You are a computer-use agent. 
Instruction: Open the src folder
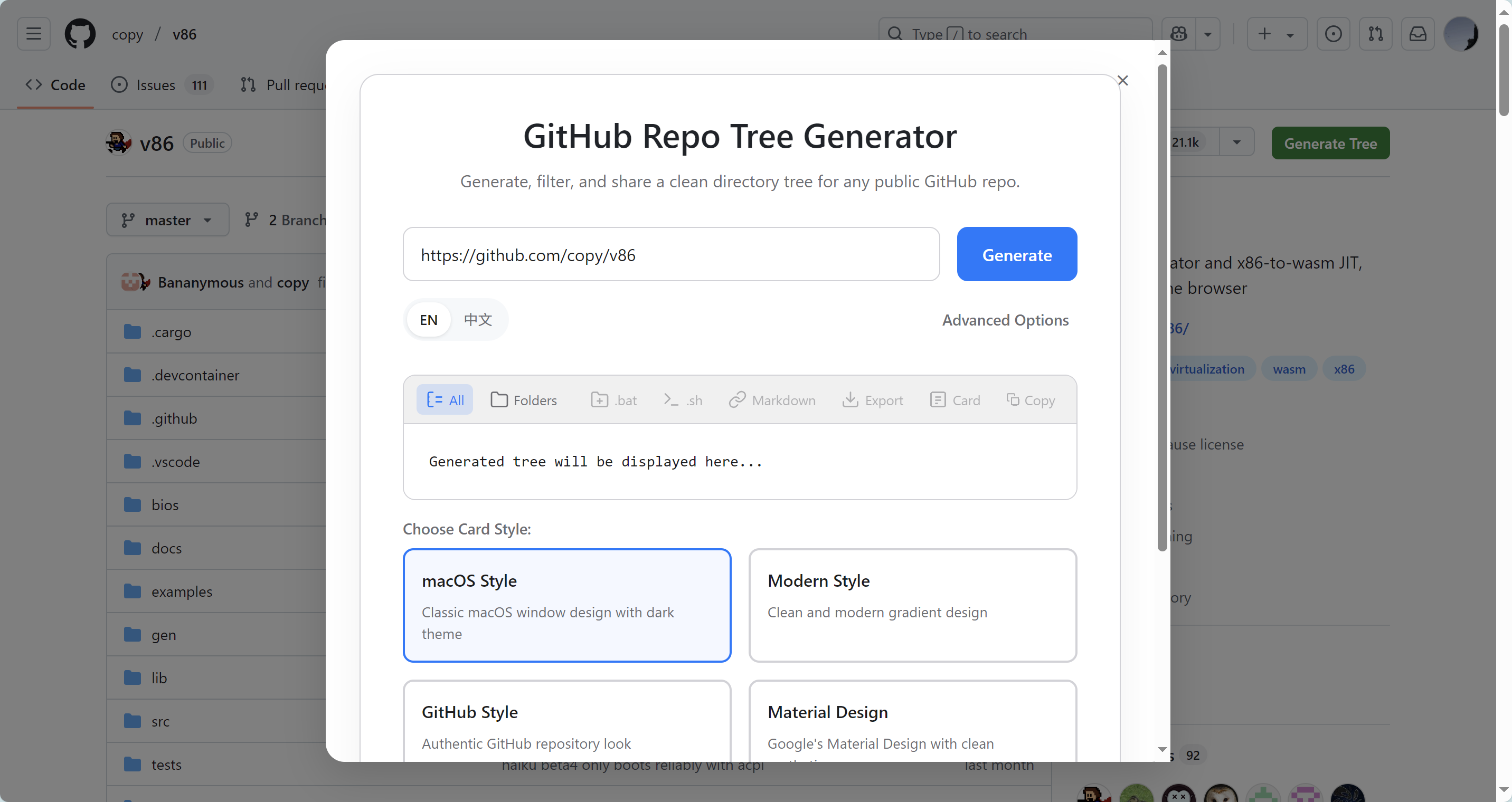(x=160, y=722)
